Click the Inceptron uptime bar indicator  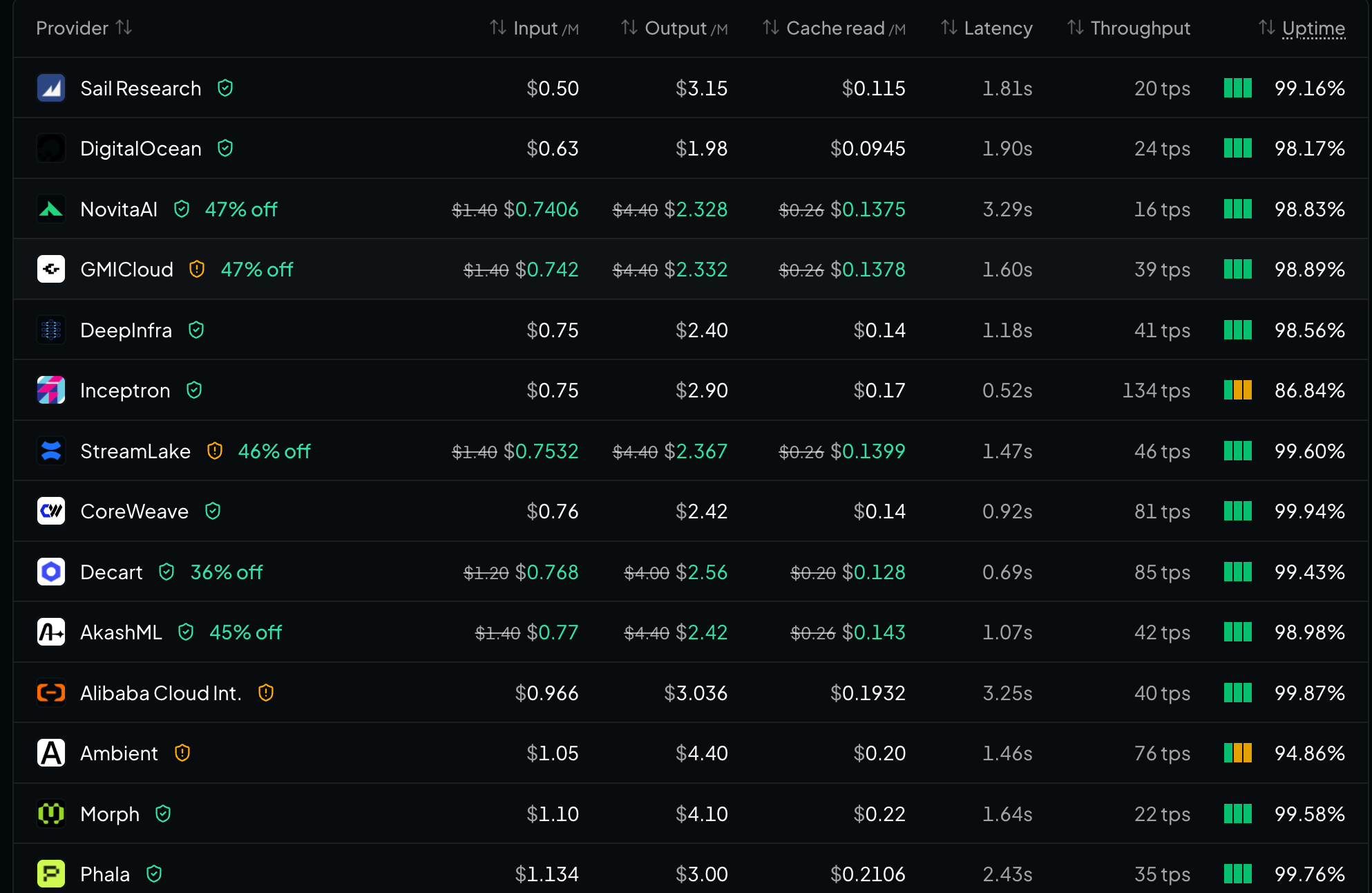[1238, 391]
